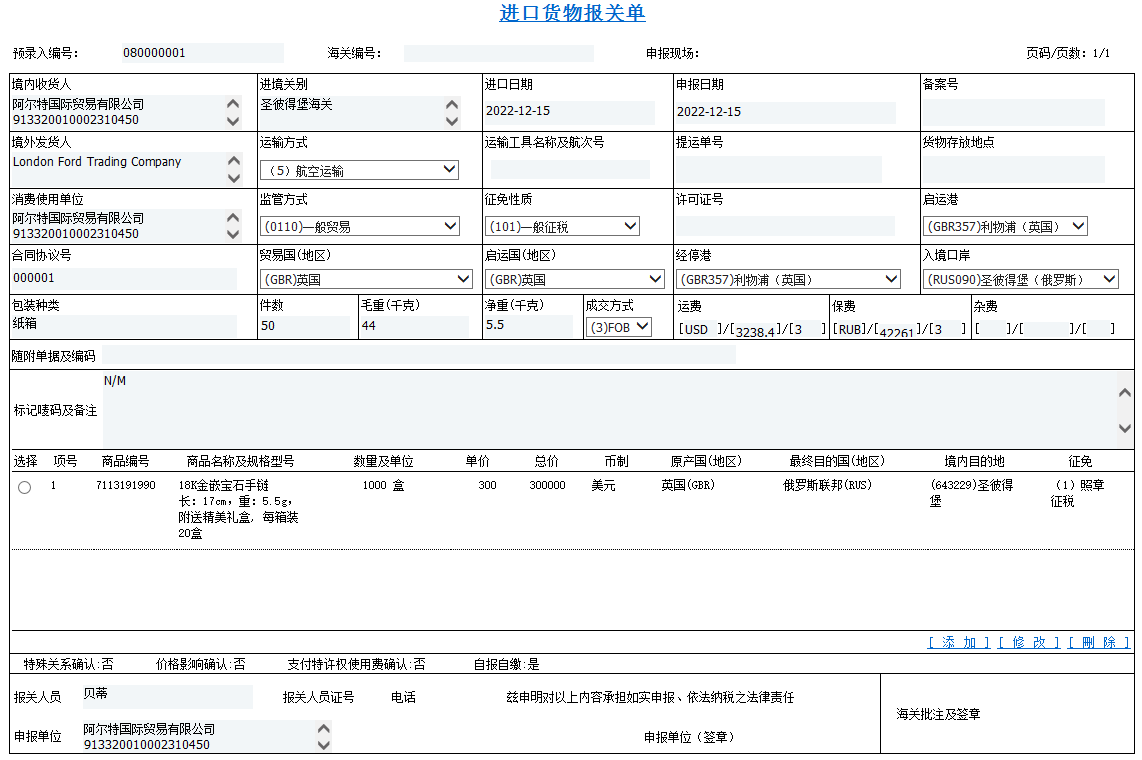Expand the 征免性质 dropdown
The width and height of the screenshot is (1142, 760).
click(x=562, y=227)
